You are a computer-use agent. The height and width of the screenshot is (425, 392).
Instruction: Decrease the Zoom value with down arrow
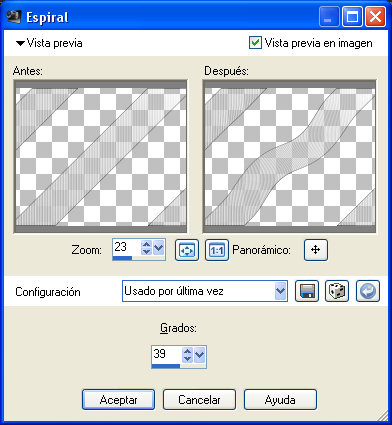146,252
